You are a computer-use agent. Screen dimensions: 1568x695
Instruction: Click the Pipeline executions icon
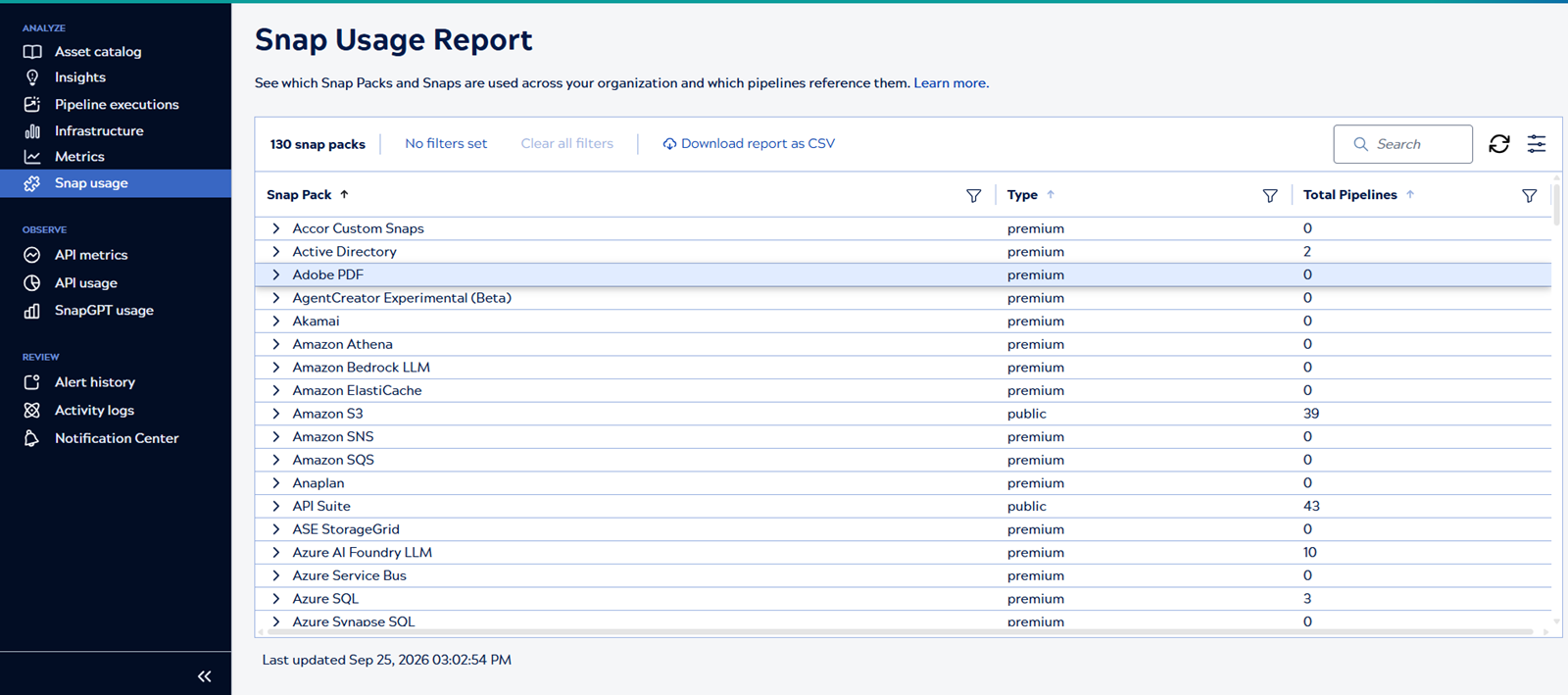click(32, 104)
